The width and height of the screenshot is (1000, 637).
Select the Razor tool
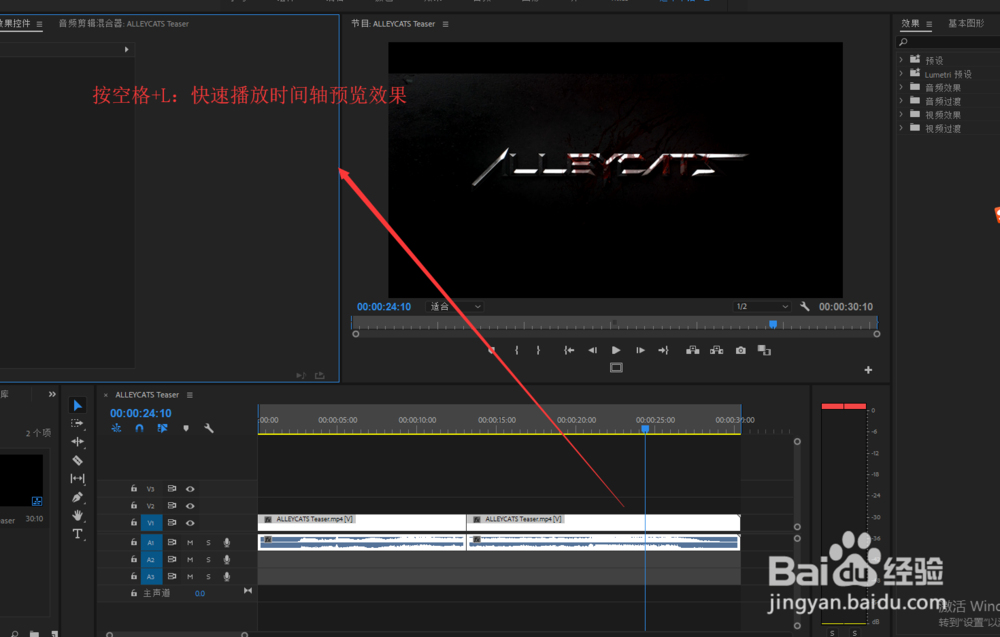coord(77,460)
